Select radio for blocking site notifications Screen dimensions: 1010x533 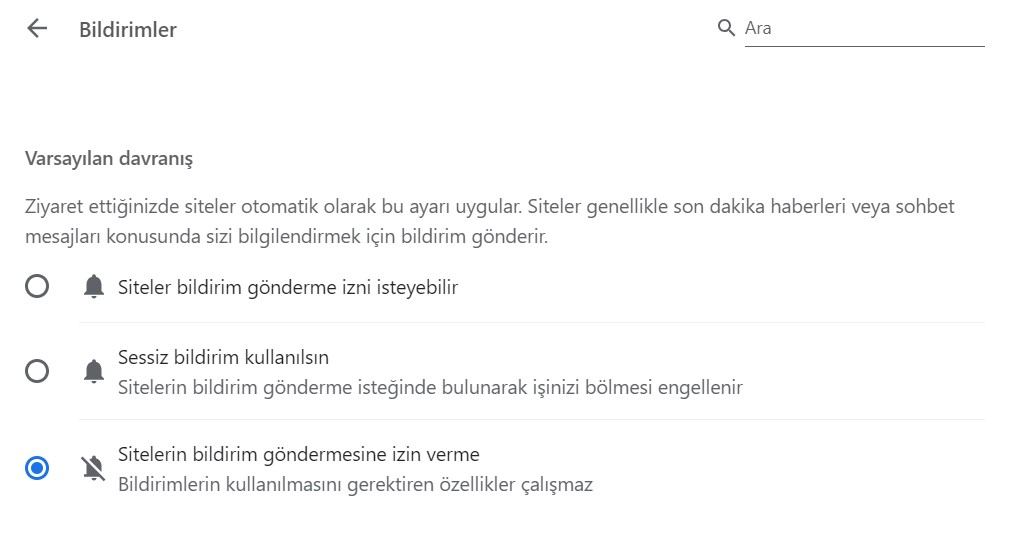coord(37,468)
